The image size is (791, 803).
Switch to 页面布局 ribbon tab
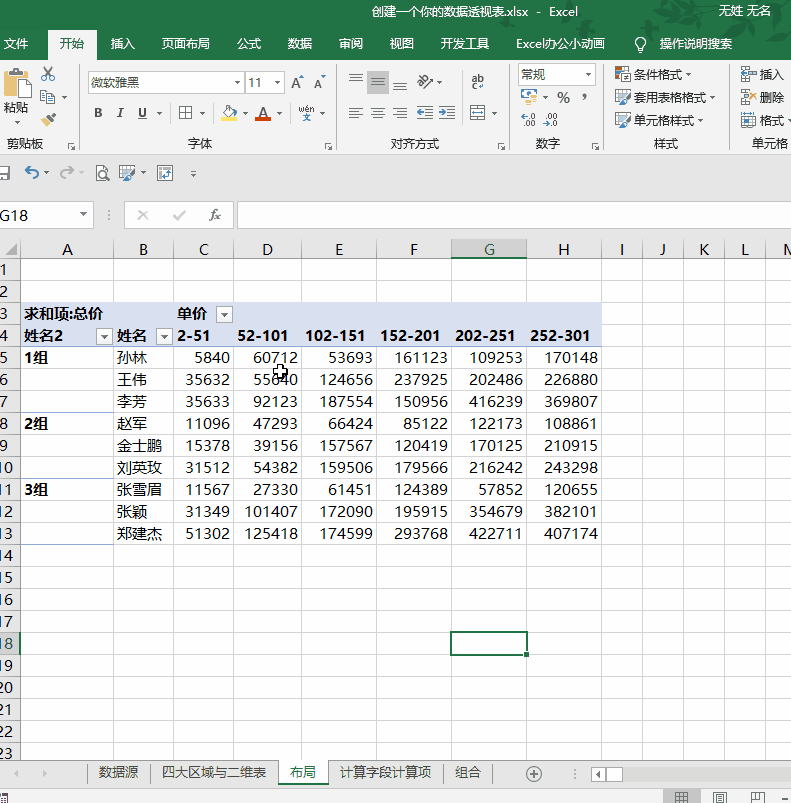point(185,44)
